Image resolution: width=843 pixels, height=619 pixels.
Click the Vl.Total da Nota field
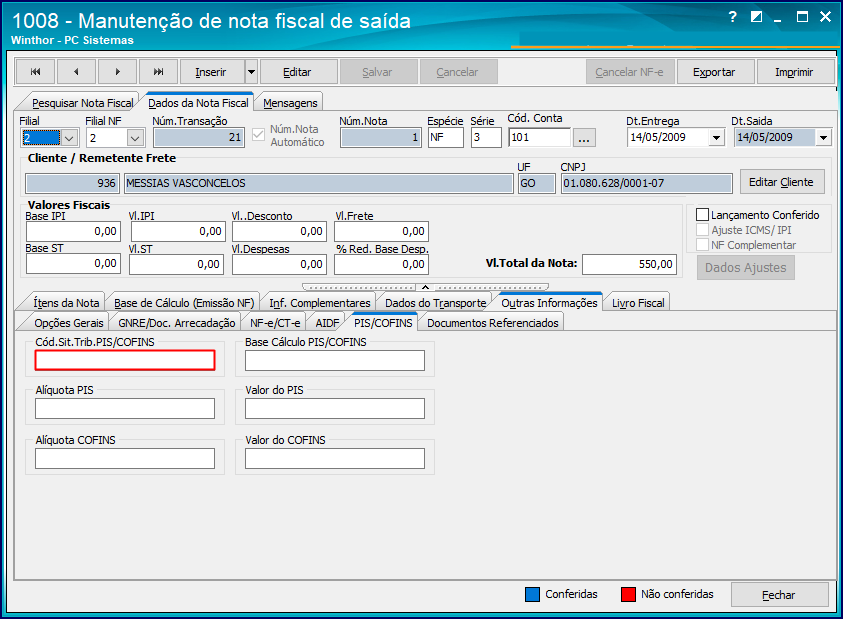coord(629,264)
